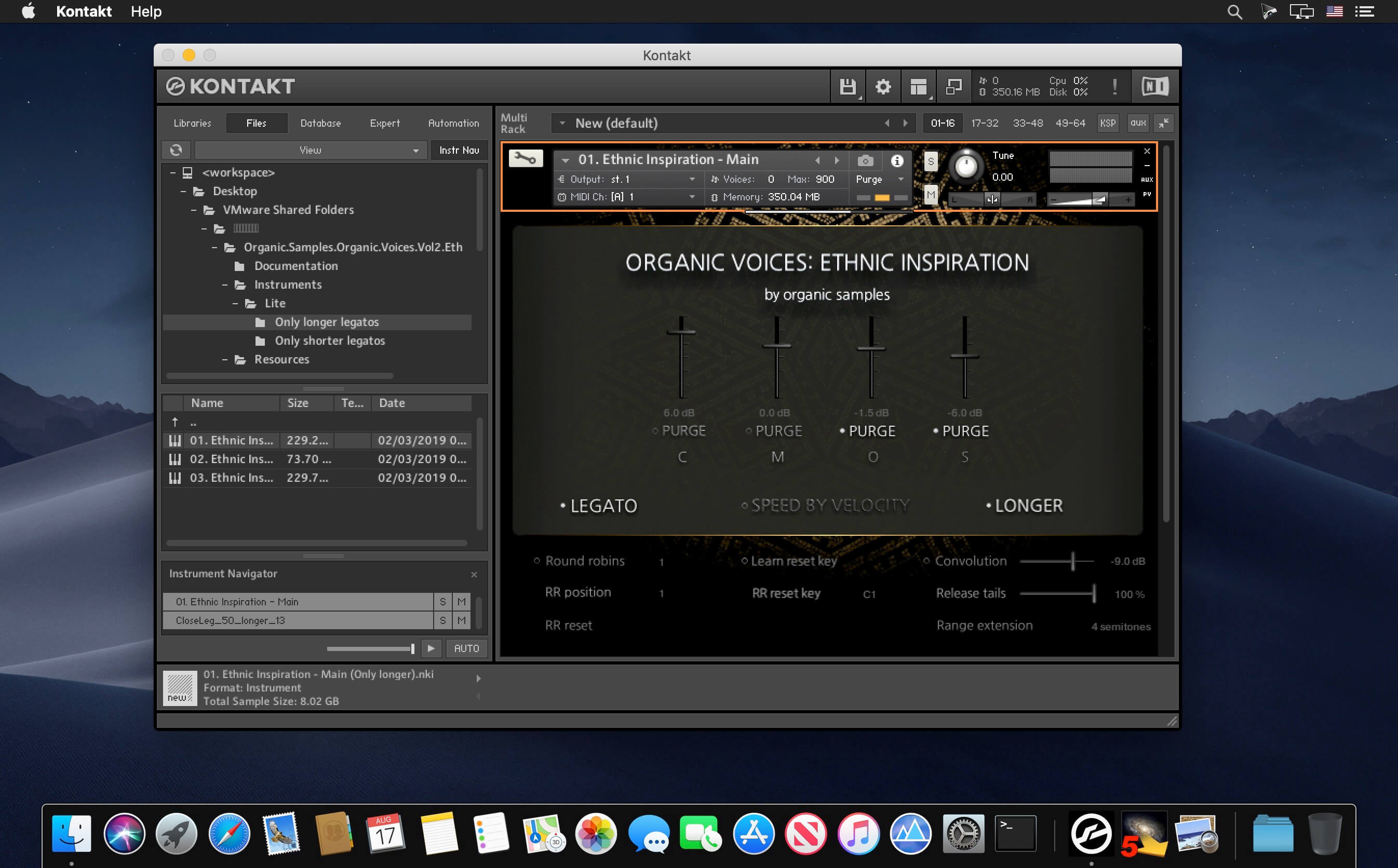Mute the instrument with the M button in header
Viewport: 1398px width, 868px height.
pyautogui.click(x=931, y=195)
